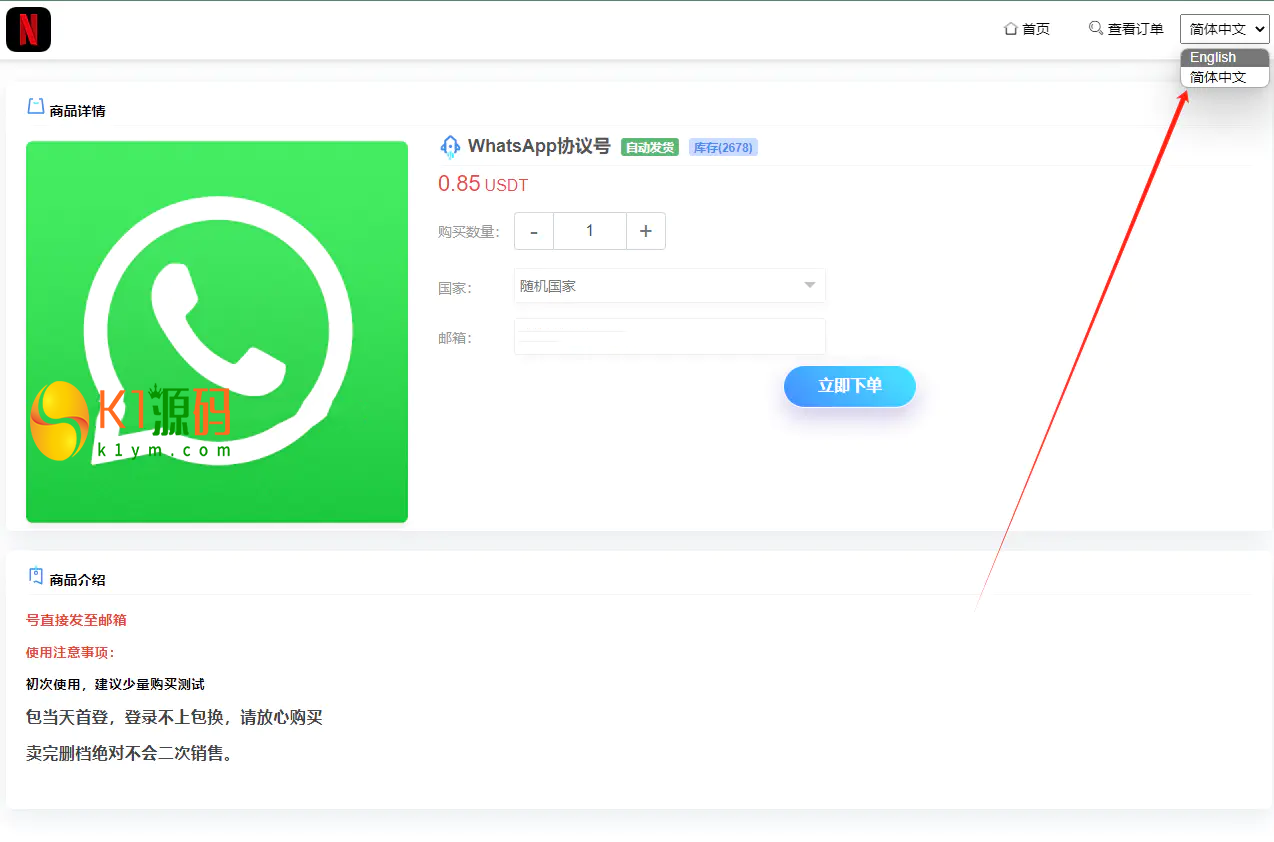Viewport: 1274px width, 842px height.
Task: Click the 使用注意事项 heading text
Action: (x=70, y=652)
